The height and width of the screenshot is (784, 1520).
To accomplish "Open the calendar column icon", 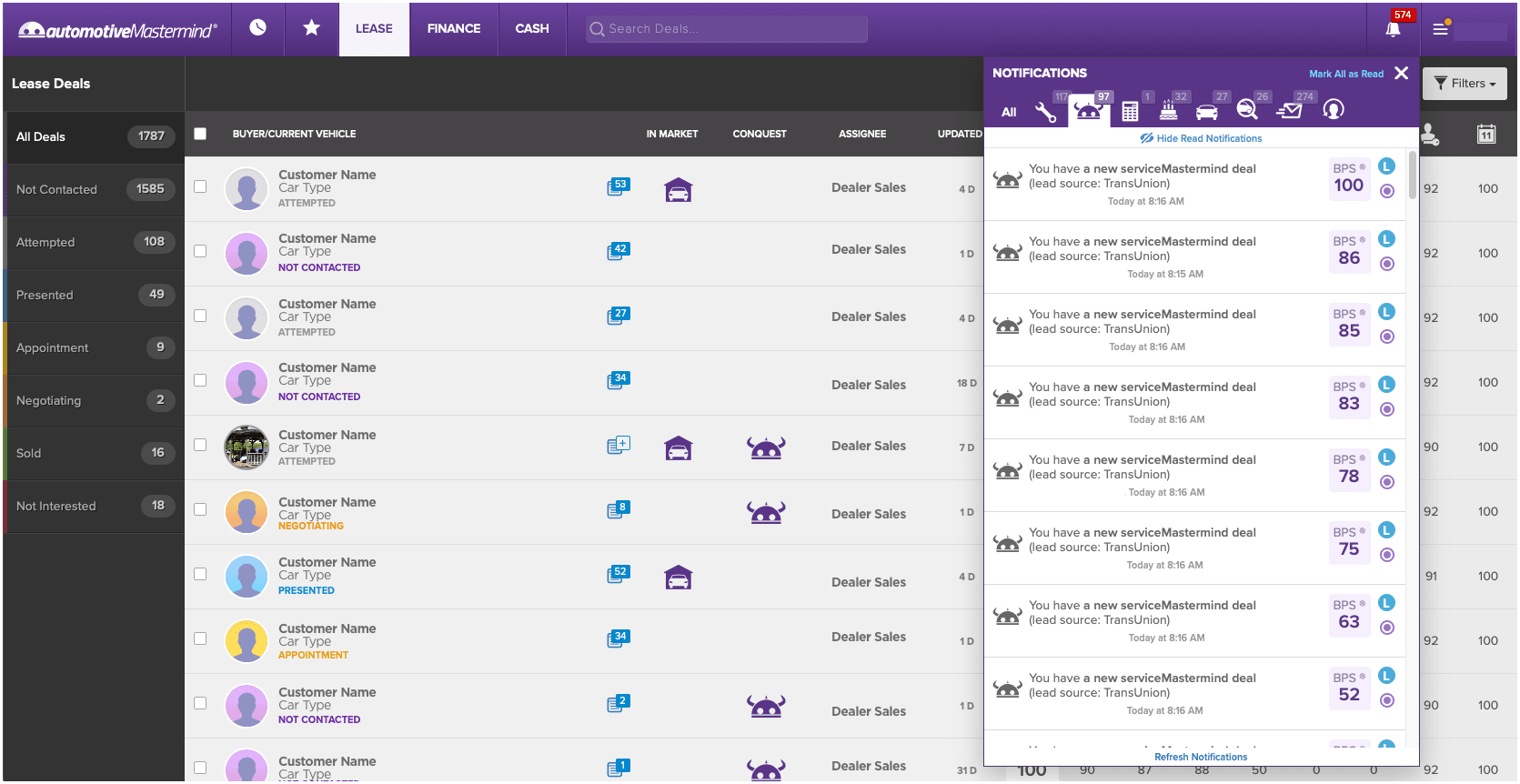I will point(1486,134).
